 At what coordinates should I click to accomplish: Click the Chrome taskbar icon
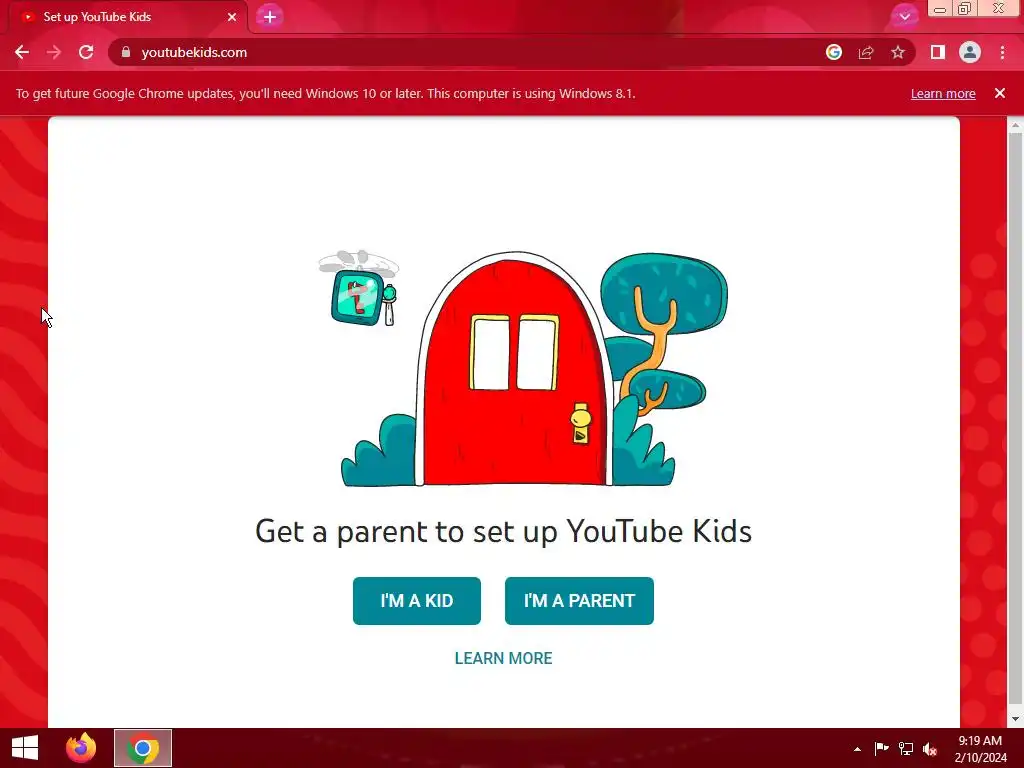[x=143, y=748]
